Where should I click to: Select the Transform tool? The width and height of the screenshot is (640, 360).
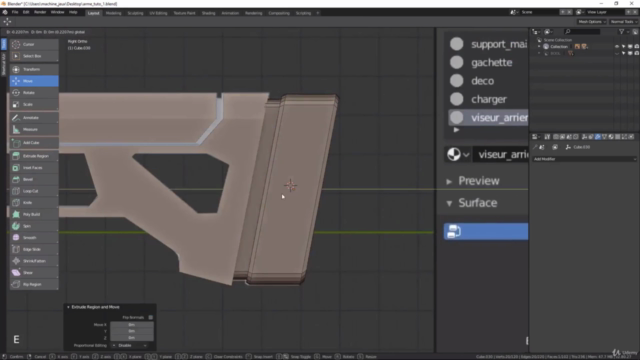click(34, 69)
